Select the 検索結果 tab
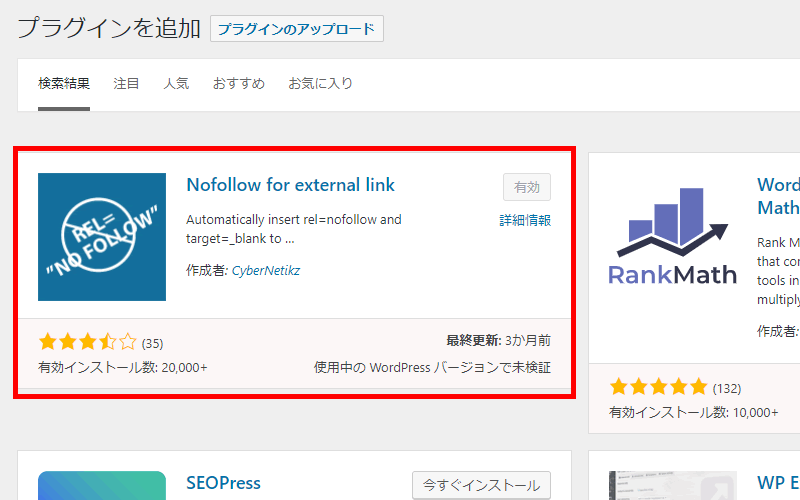Screen dimensions: 800x500 click(64, 84)
